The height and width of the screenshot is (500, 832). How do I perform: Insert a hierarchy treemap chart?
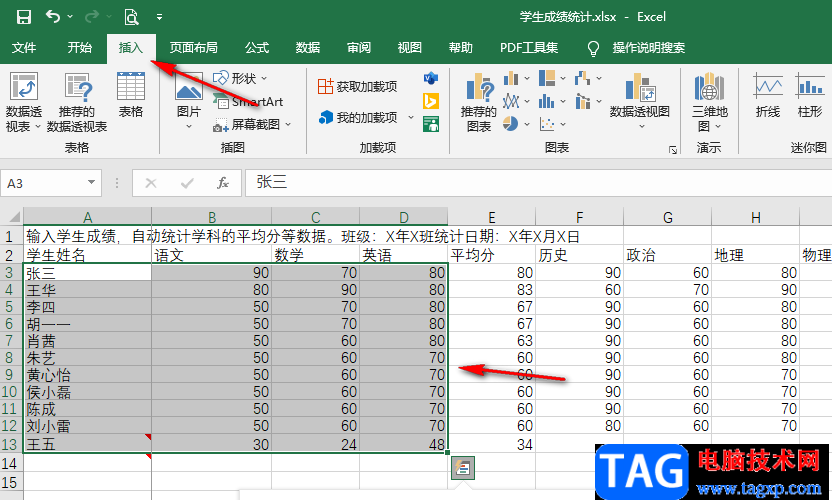click(547, 79)
